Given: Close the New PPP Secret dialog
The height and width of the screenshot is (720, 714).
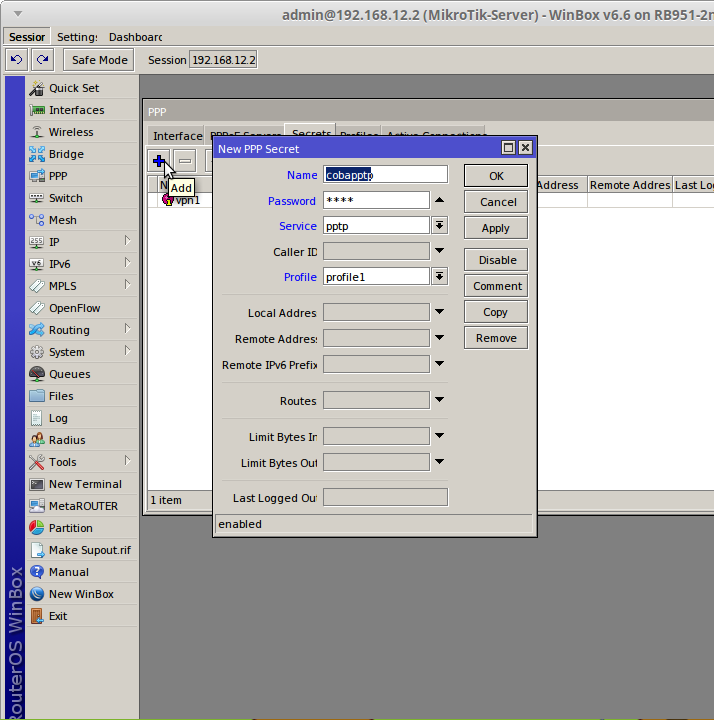Looking at the screenshot, I should point(525,148).
